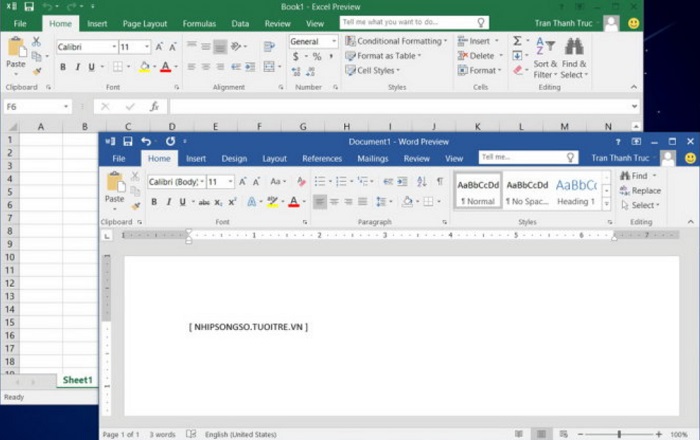The width and height of the screenshot is (700, 440).
Task: Click the Sort & Filter button in Excel
Action: tap(545, 58)
